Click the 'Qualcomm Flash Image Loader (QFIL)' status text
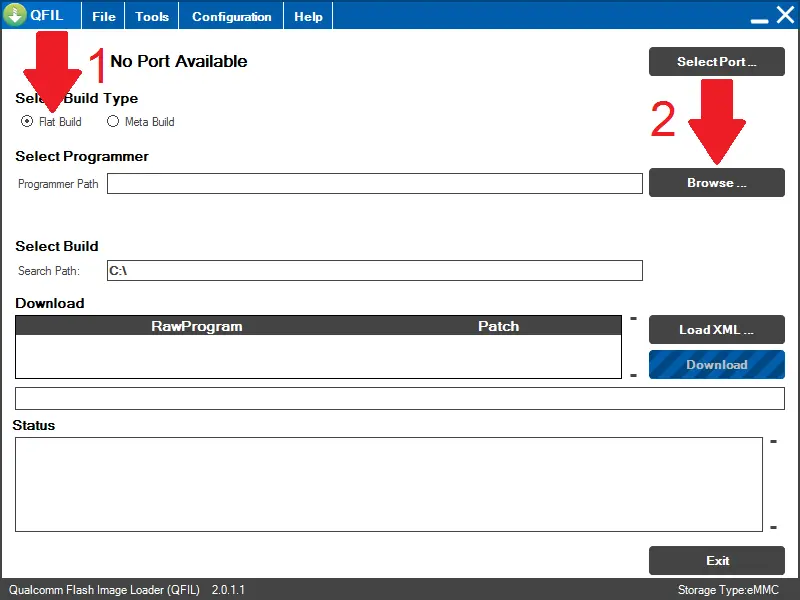Image resolution: width=800 pixels, height=600 pixels. click(x=104, y=590)
